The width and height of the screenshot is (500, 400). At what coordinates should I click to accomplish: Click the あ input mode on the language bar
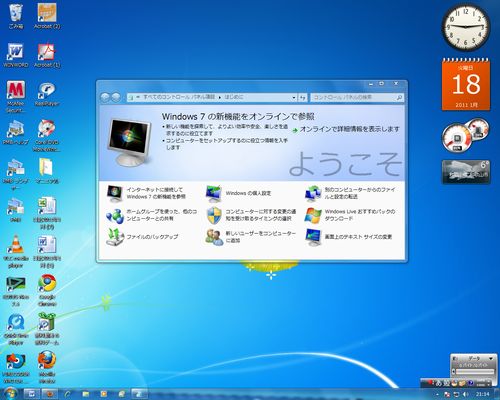tap(438, 383)
